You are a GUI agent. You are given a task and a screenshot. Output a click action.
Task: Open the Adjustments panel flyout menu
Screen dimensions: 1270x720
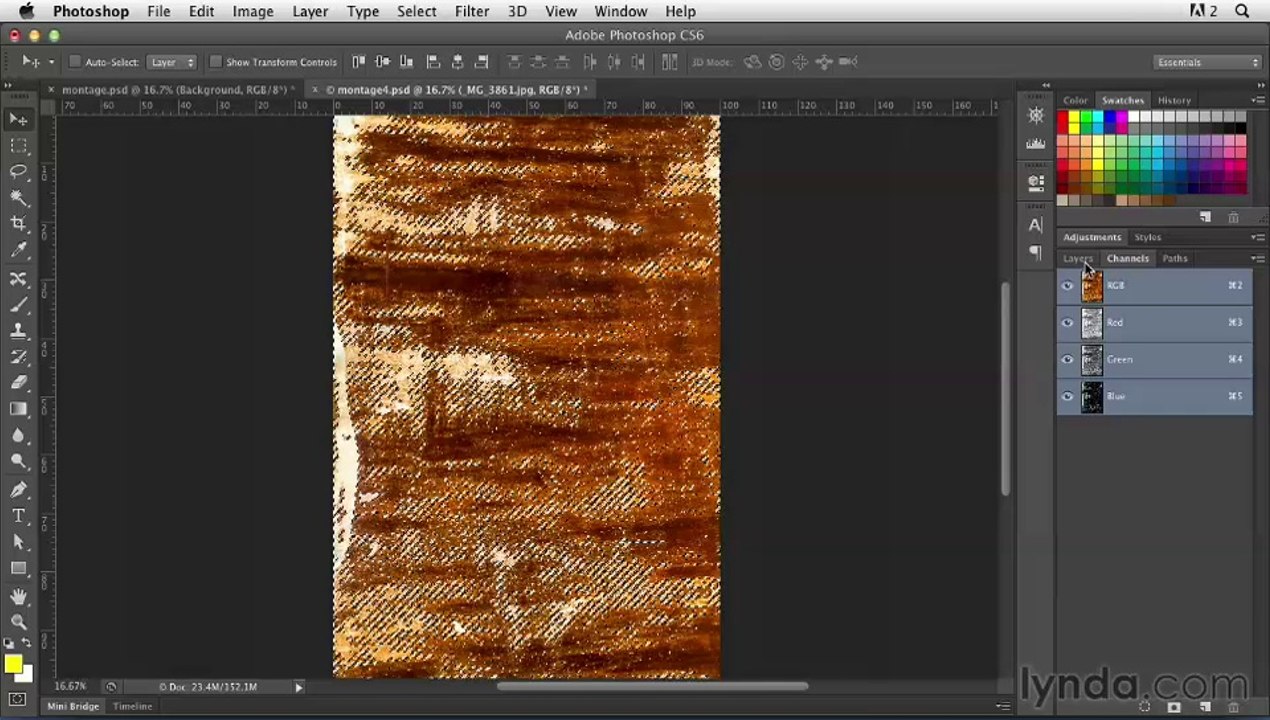coord(1258,237)
